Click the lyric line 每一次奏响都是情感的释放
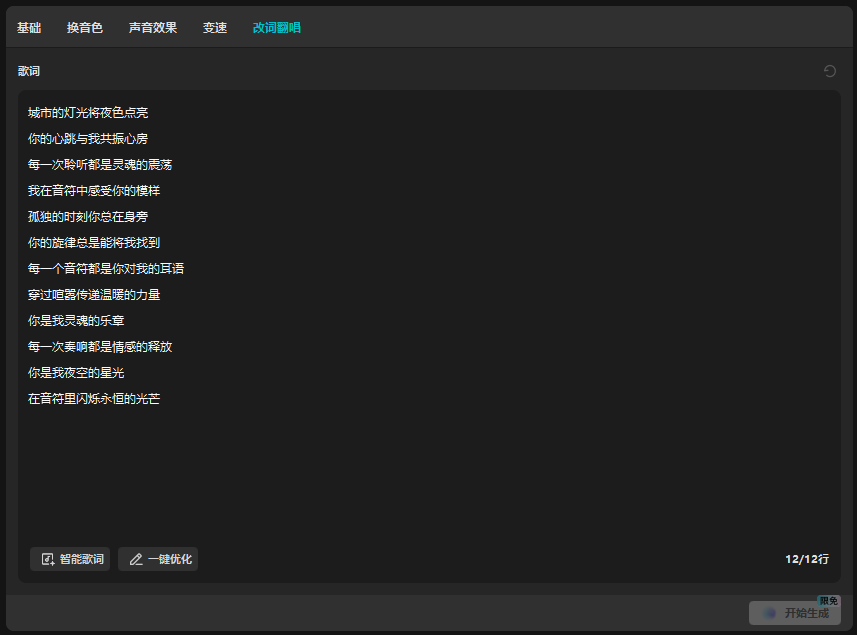Image resolution: width=857 pixels, height=635 pixels. pyautogui.click(x=98, y=346)
